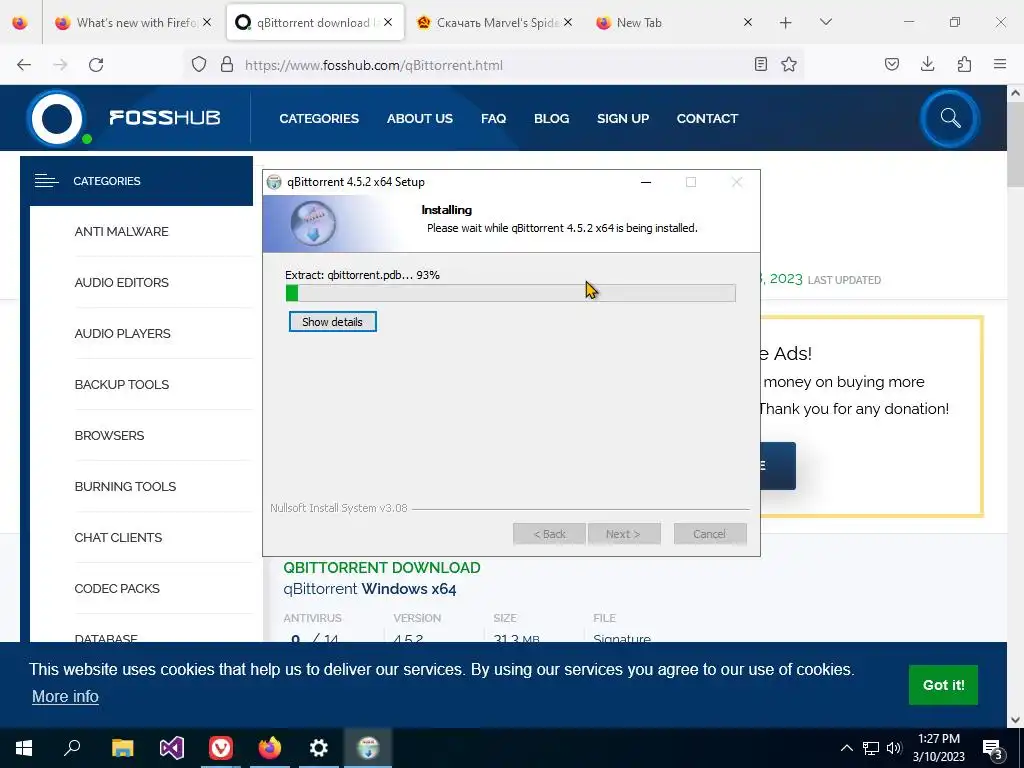Bookmark this page with the star icon

click(x=789, y=65)
